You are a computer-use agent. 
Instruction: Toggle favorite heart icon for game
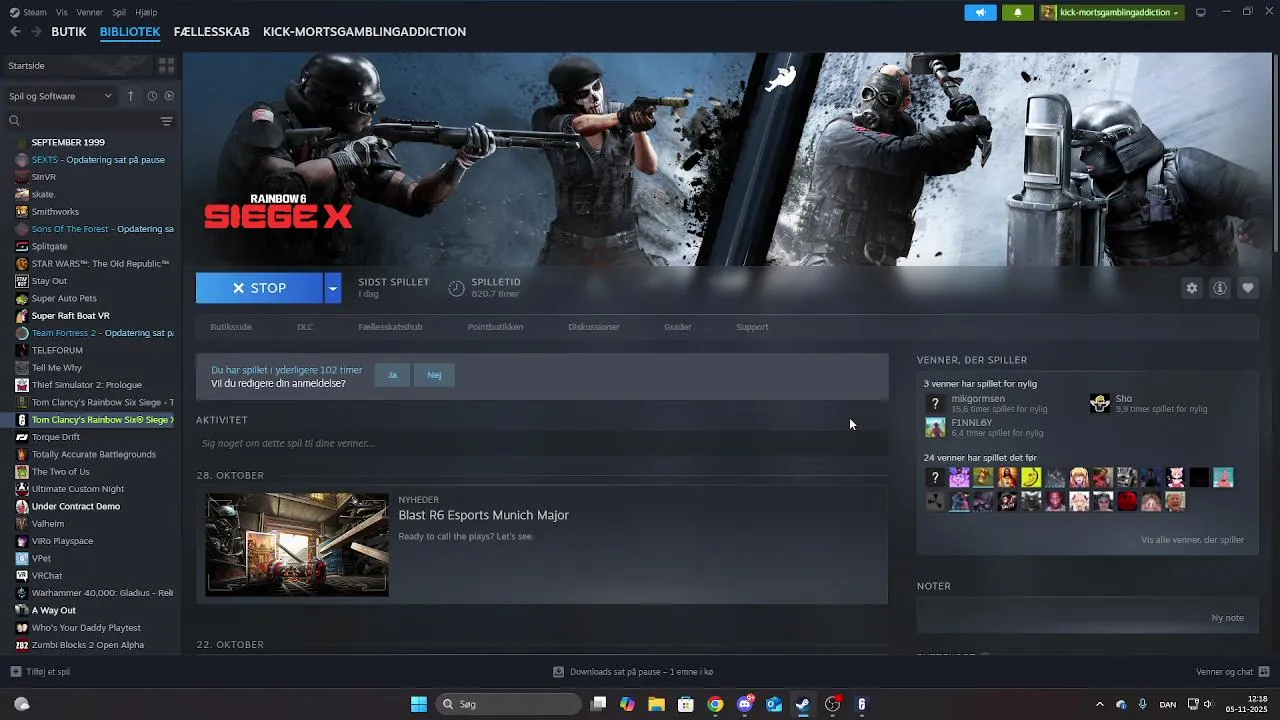1248,288
